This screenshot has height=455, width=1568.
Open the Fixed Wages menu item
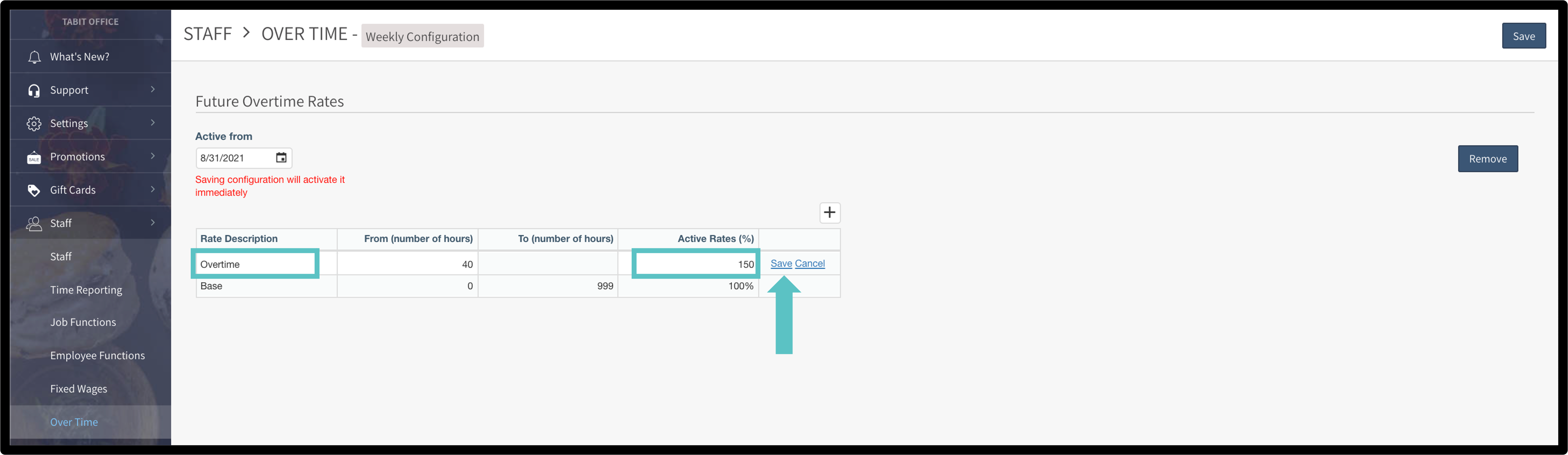(x=78, y=388)
